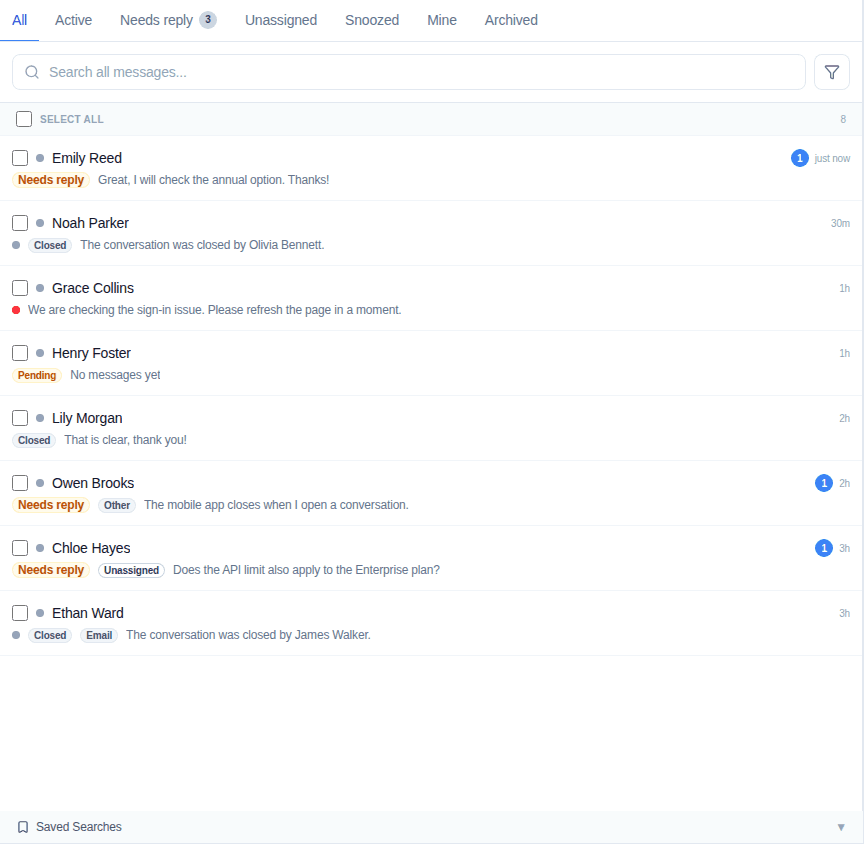Click the Other tag on Owen Brooks
Image resolution: width=864 pixels, height=844 pixels.
tap(117, 505)
